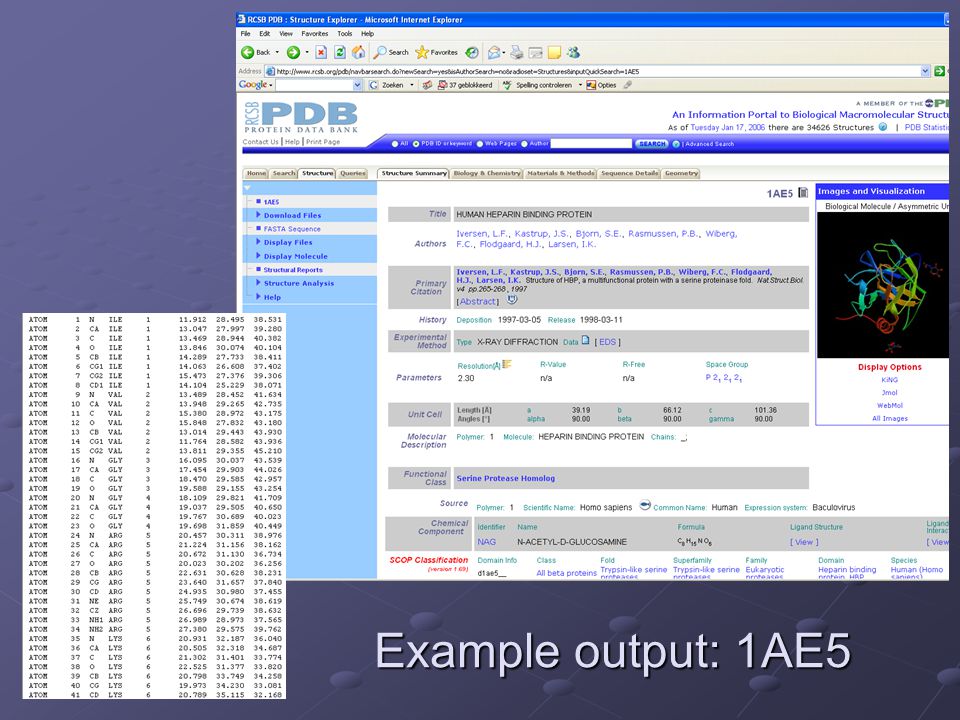
Task: Open NAG chemical component identifier link
Action: pyautogui.click(x=487, y=542)
